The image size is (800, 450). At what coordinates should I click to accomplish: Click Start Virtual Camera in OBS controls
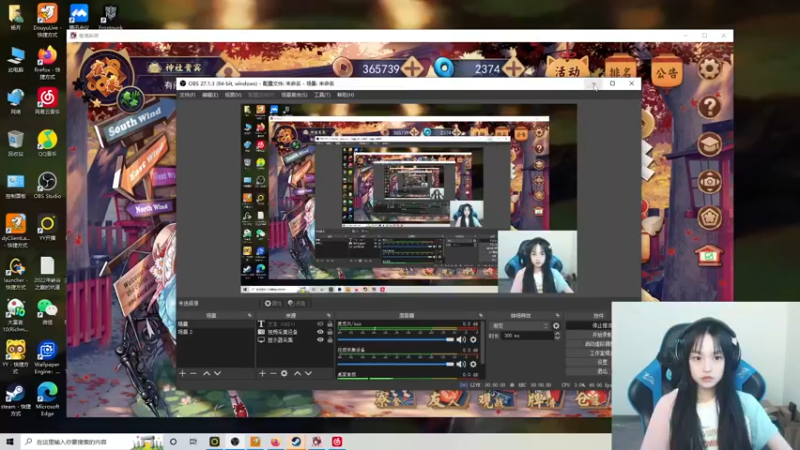point(589,344)
